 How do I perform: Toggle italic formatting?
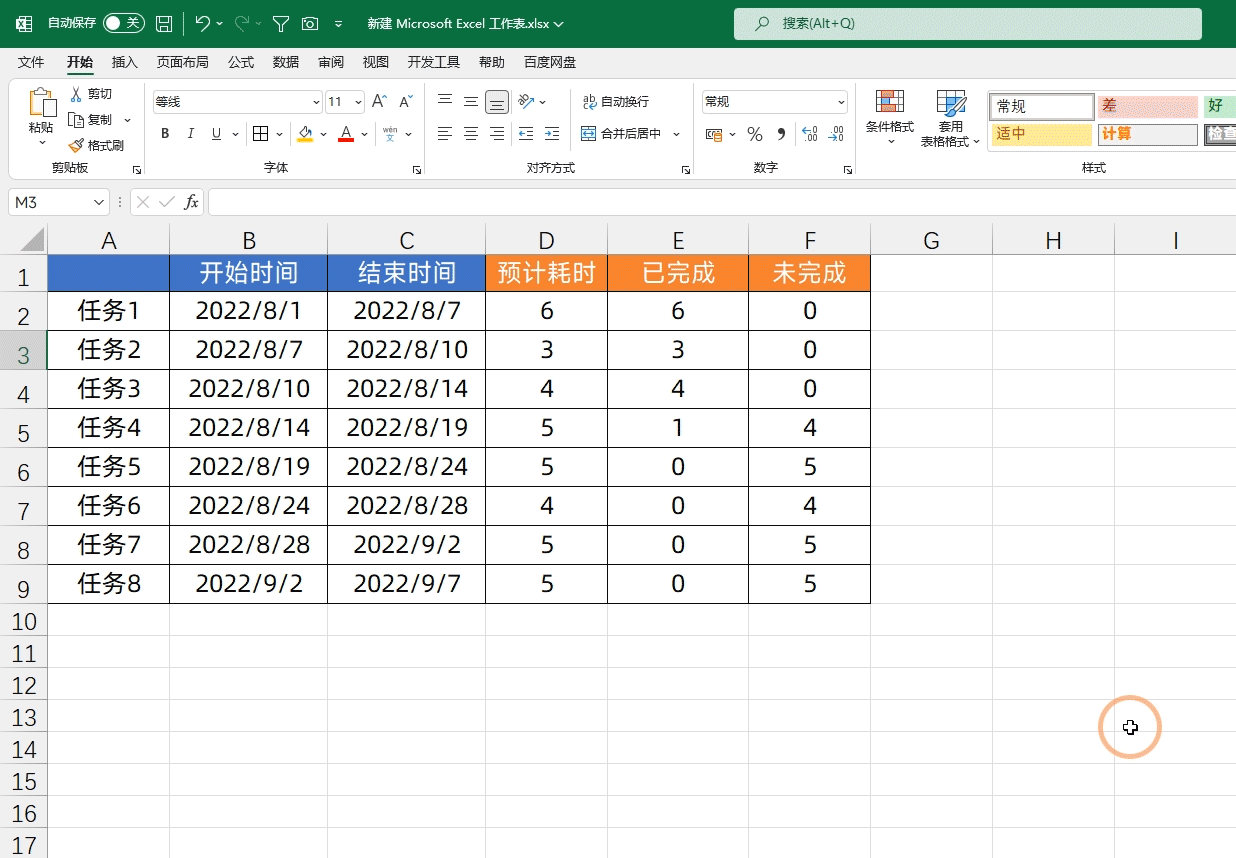190,134
